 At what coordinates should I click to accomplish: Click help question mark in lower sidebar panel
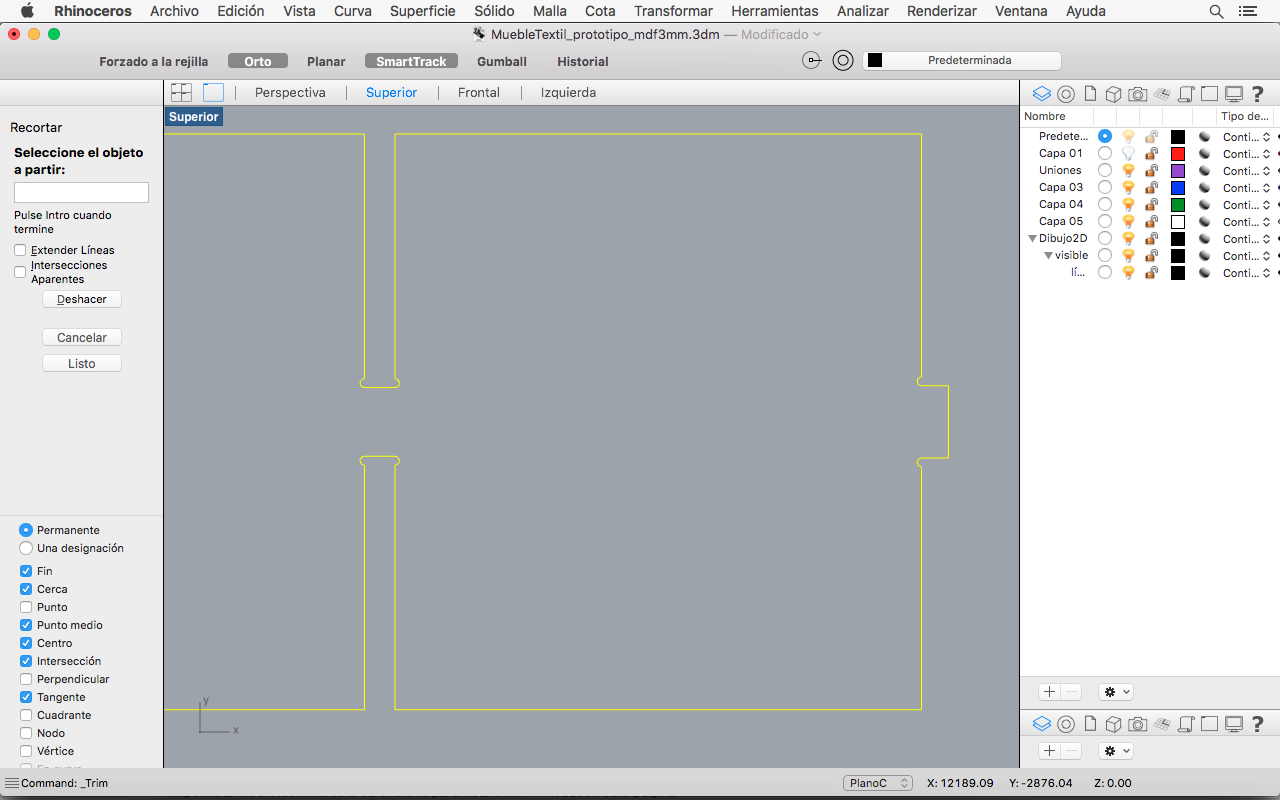(x=1258, y=724)
